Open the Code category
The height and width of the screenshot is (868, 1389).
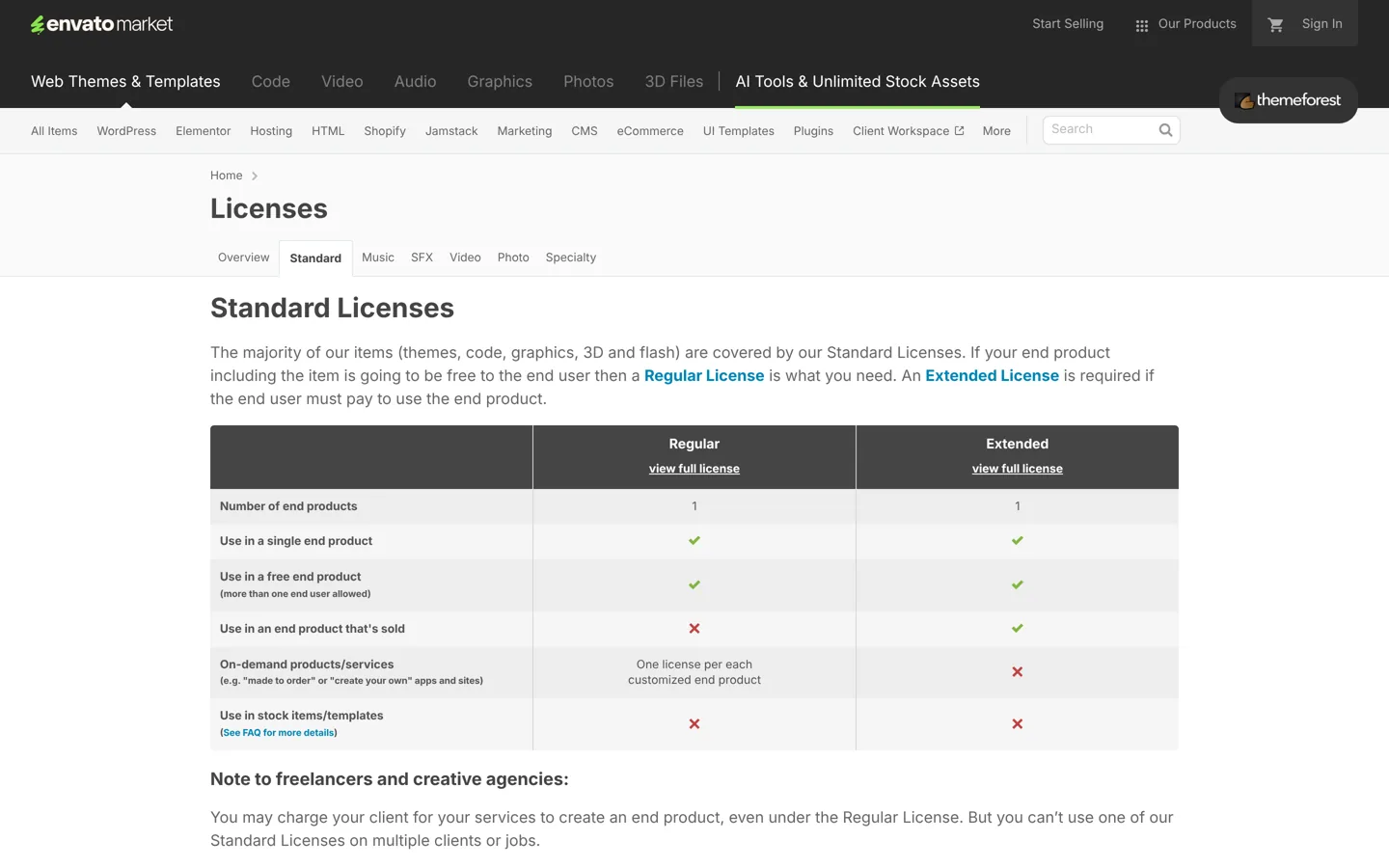point(271,82)
